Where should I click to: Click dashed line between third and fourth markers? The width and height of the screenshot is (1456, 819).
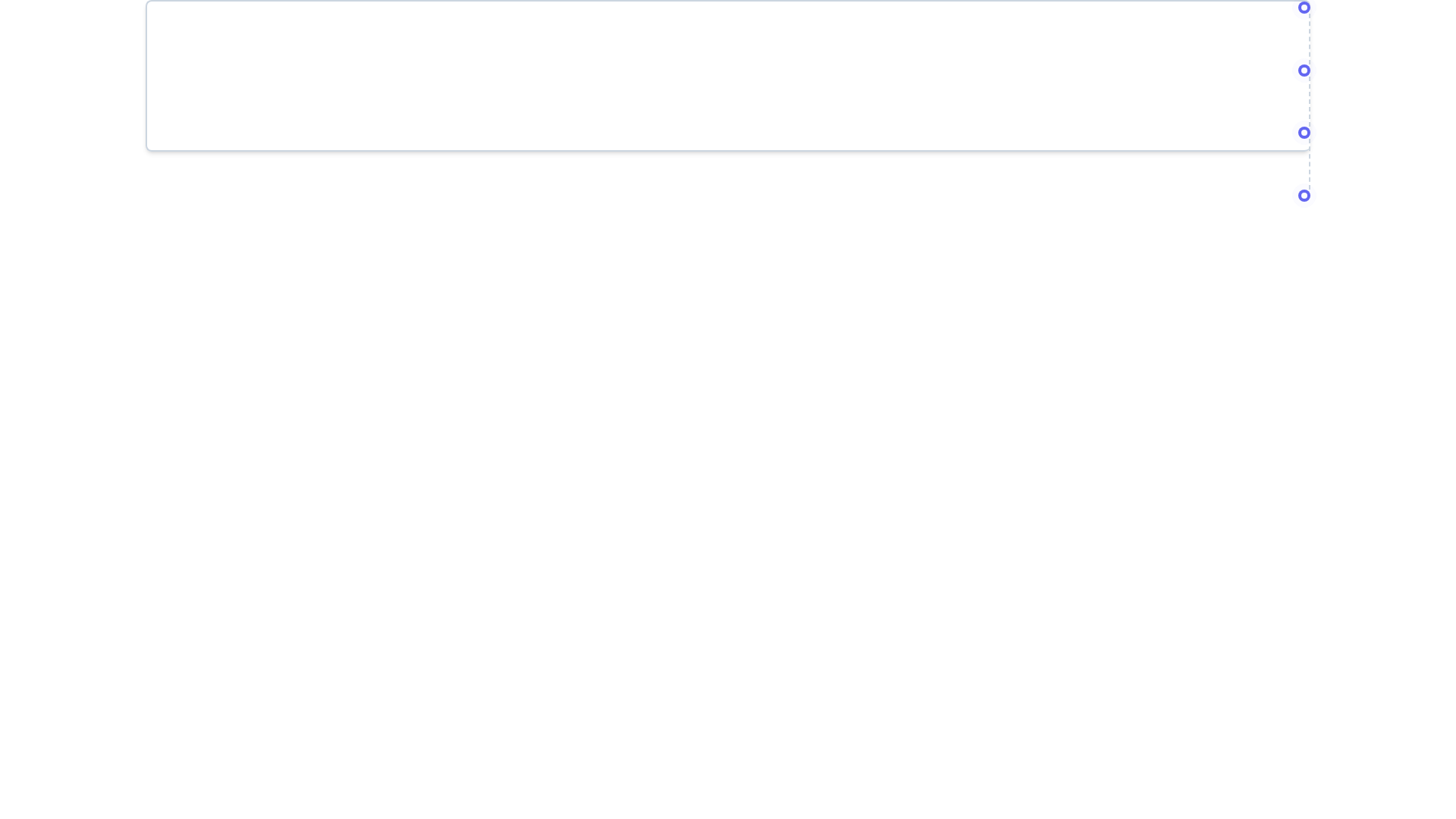(x=1309, y=165)
